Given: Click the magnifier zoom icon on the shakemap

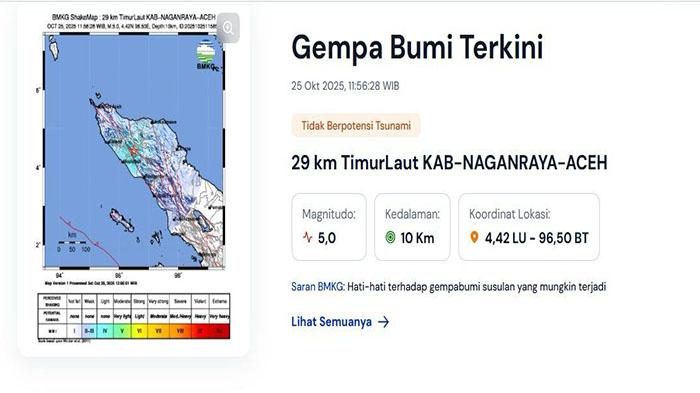Looking at the screenshot, I should click(228, 28).
